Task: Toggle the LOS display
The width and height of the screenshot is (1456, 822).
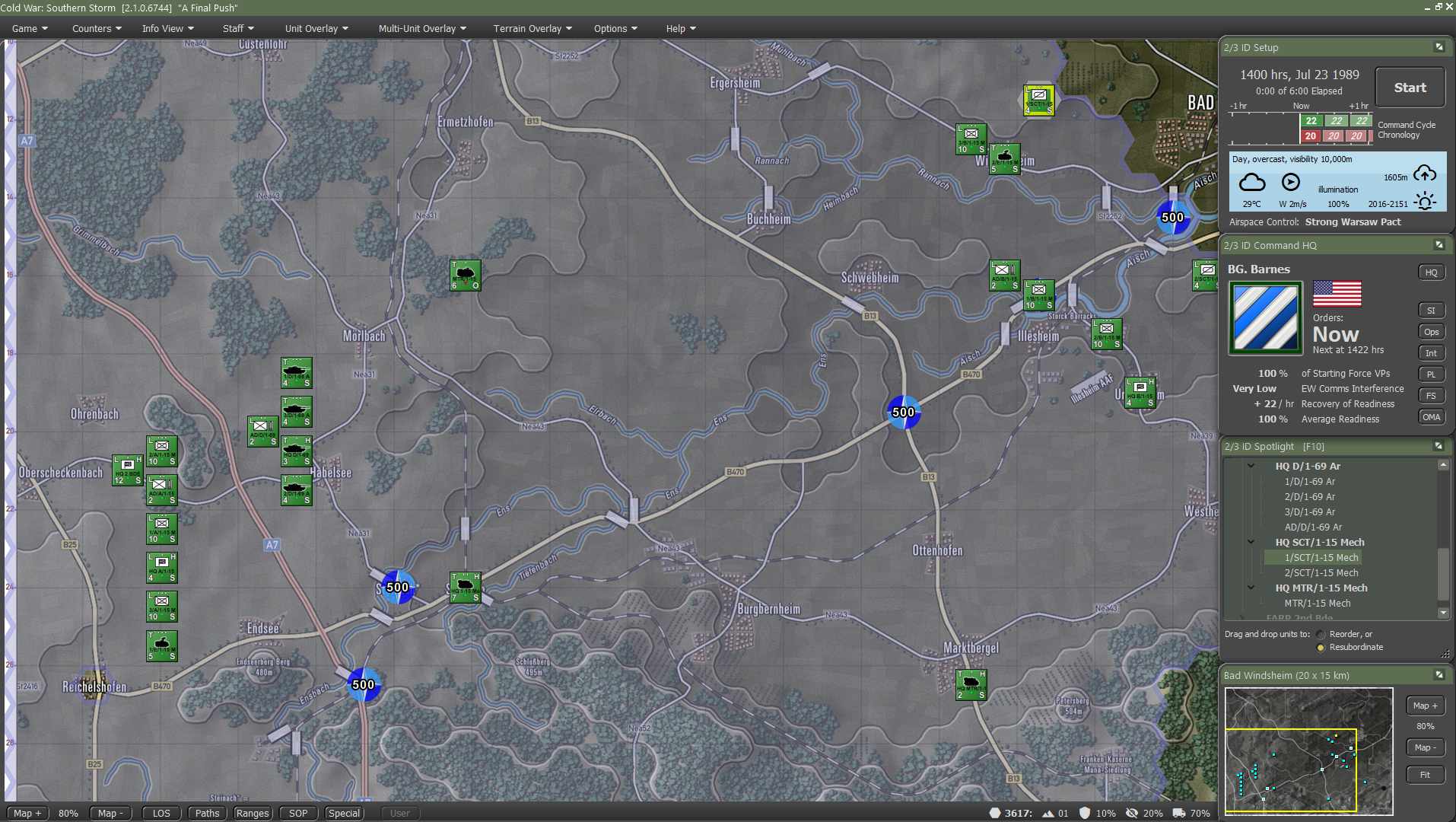Action: (x=161, y=813)
